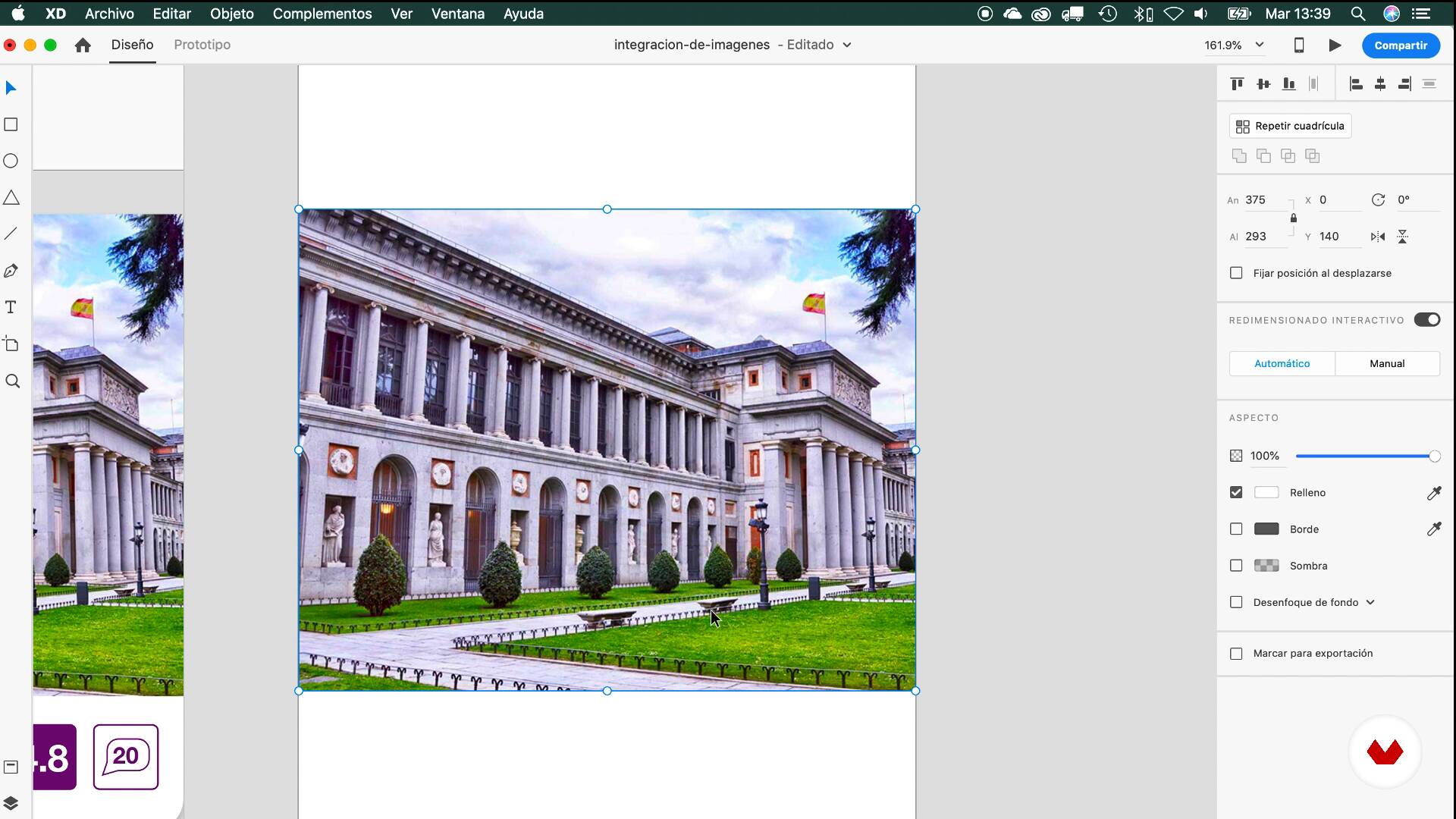Click the Compartir button
The height and width of the screenshot is (819, 1456).
[x=1400, y=45]
